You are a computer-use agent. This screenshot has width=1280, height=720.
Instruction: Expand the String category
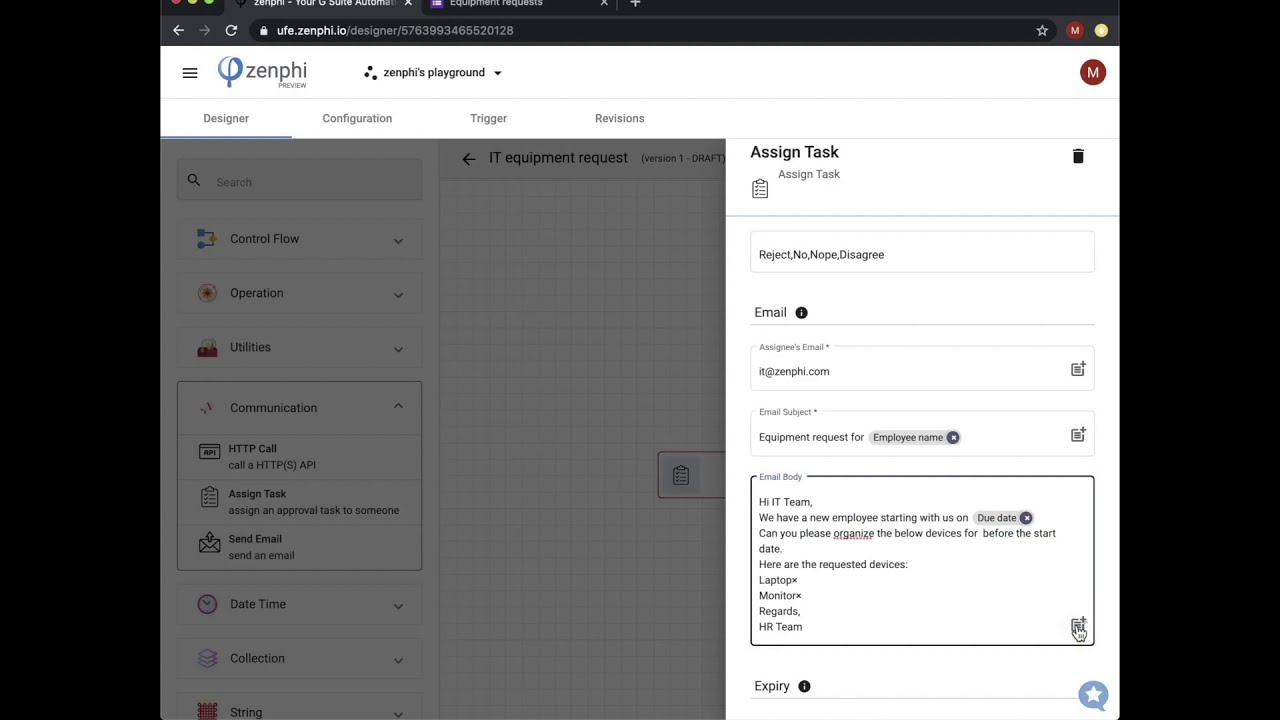click(x=299, y=712)
